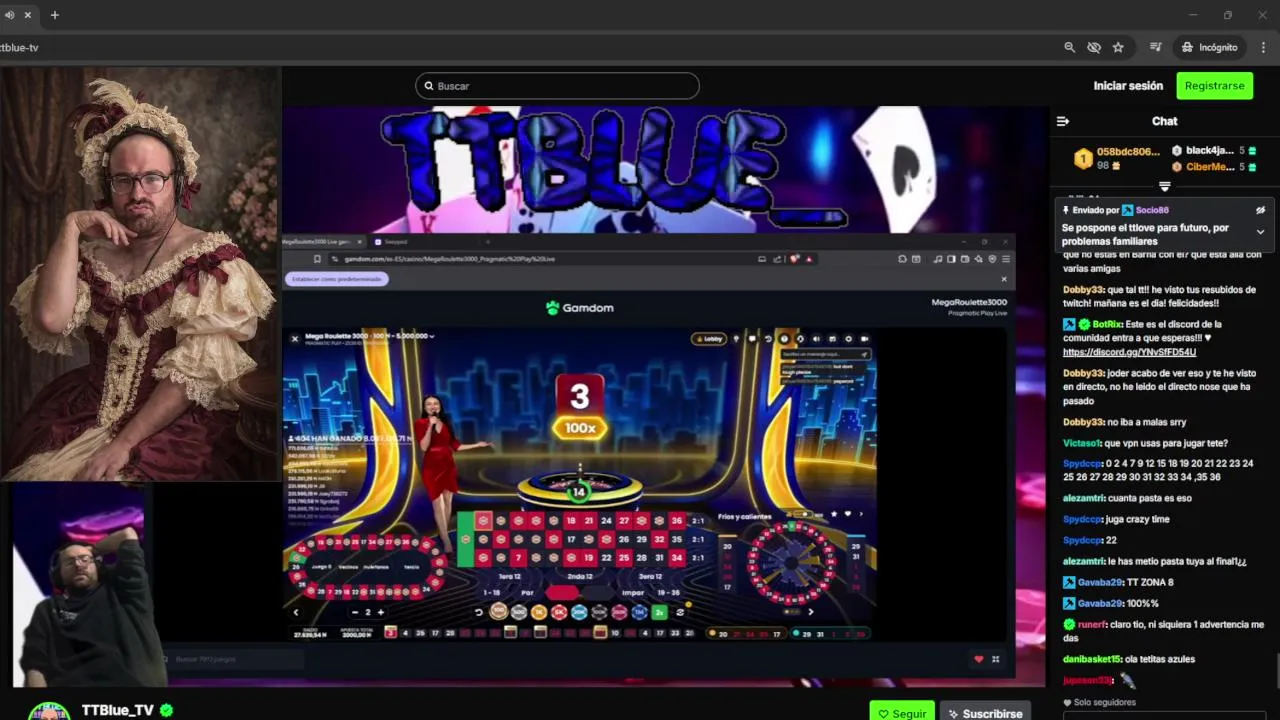Bookmark this page with the star icon
Image resolution: width=1280 pixels, height=720 pixels.
pyautogui.click(x=1118, y=47)
